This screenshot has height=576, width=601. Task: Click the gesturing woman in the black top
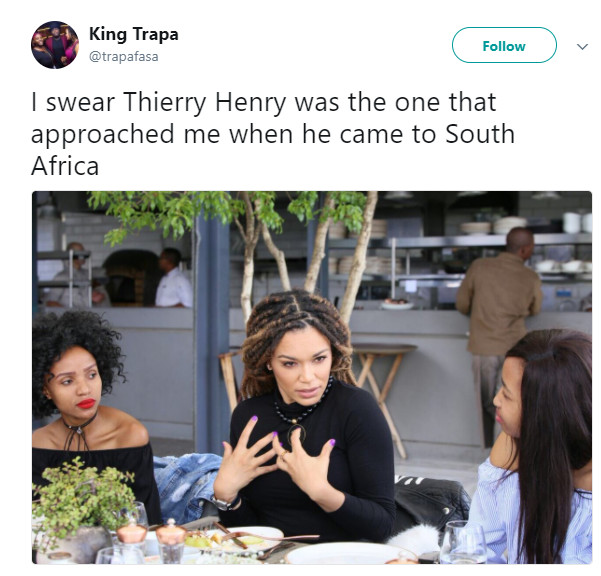coord(303,414)
